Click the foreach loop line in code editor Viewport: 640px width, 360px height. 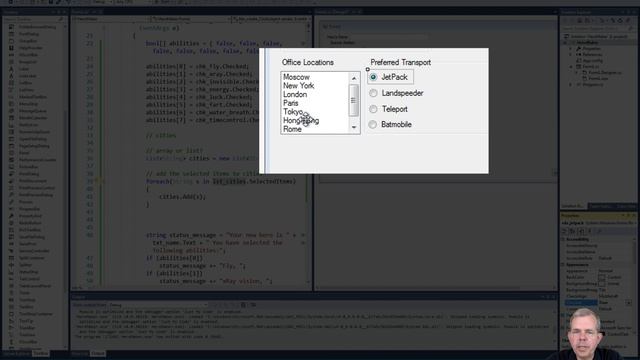pyautogui.click(x=220, y=181)
